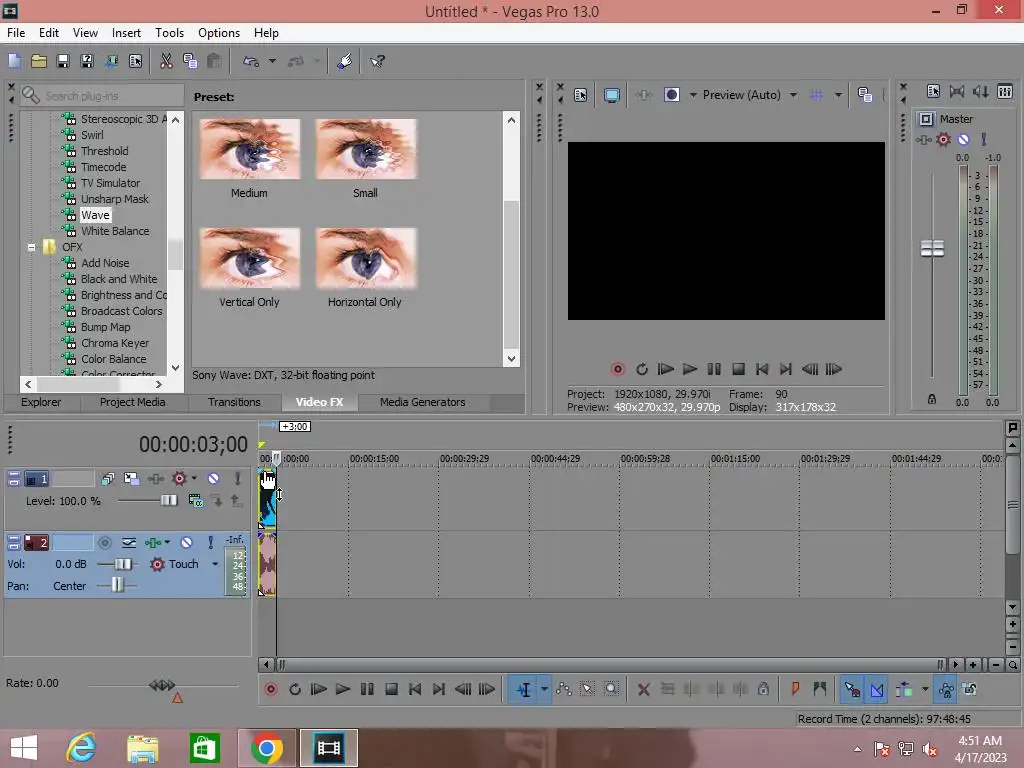
Task: Stop playback in the timeline transport bar
Action: point(391,689)
